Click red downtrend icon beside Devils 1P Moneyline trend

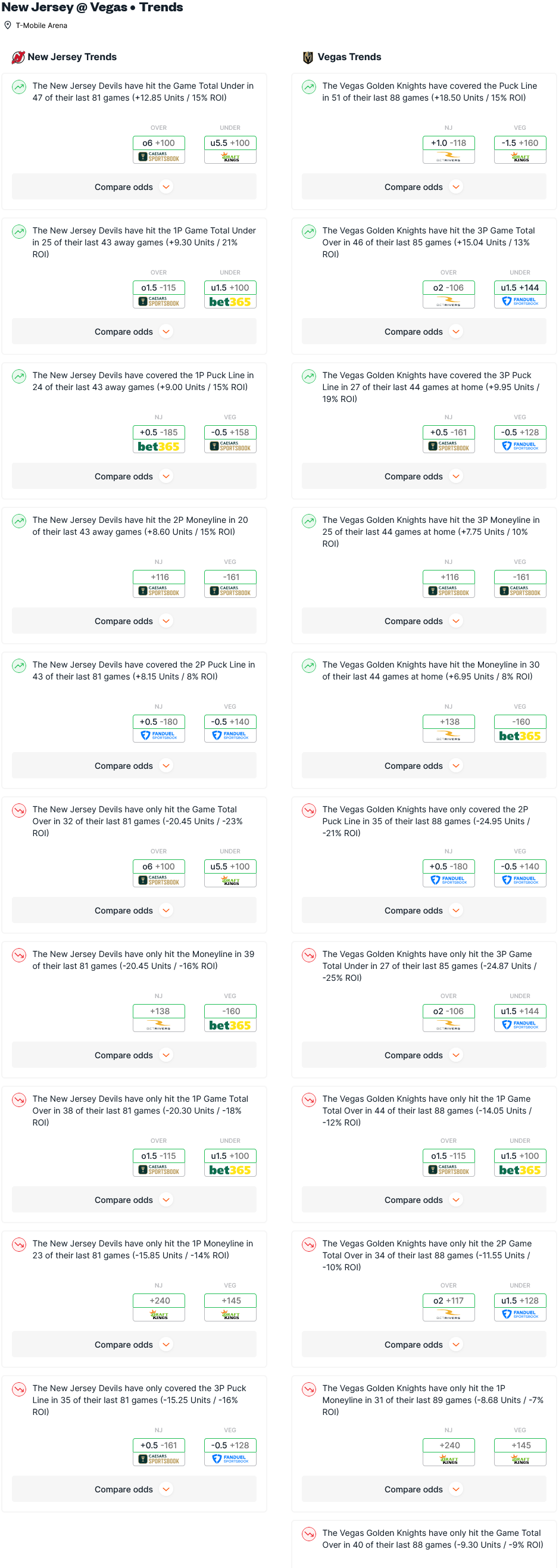pyautogui.click(x=19, y=1244)
